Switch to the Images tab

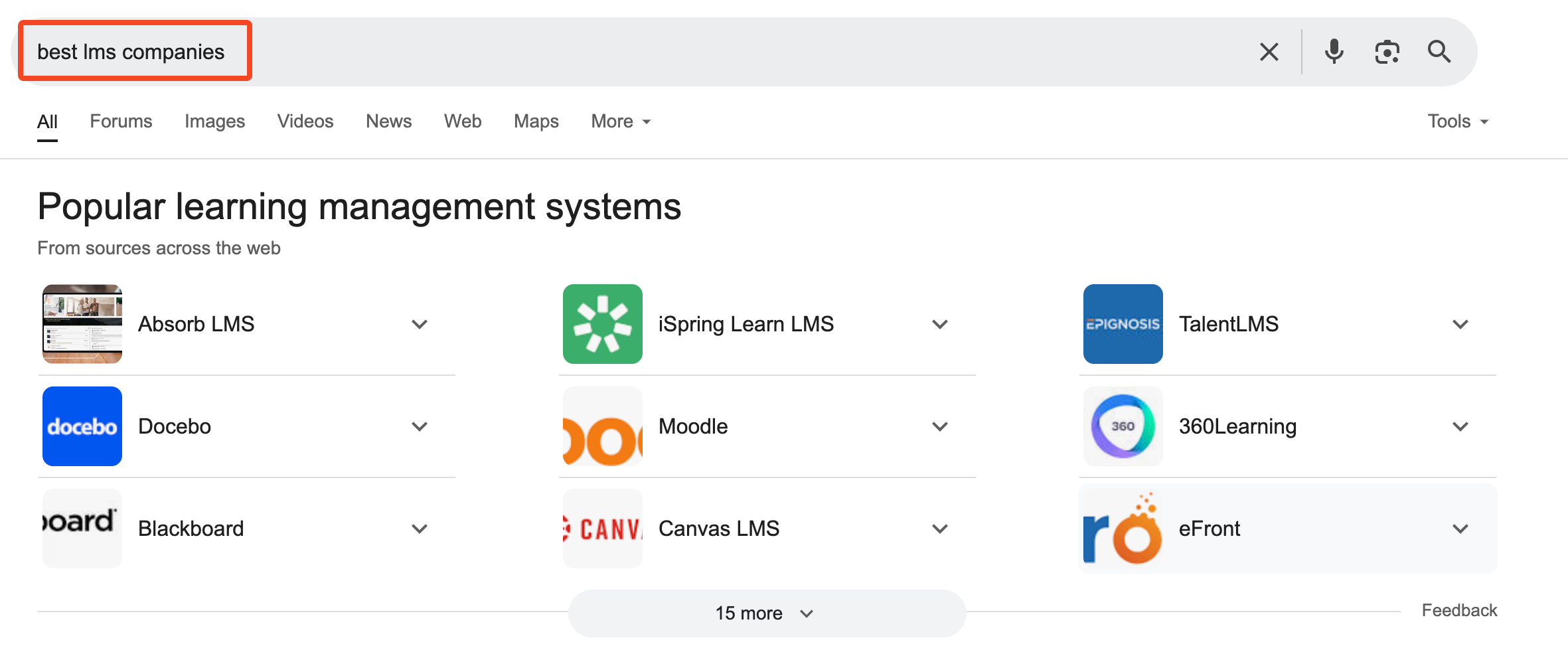pyautogui.click(x=214, y=121)
